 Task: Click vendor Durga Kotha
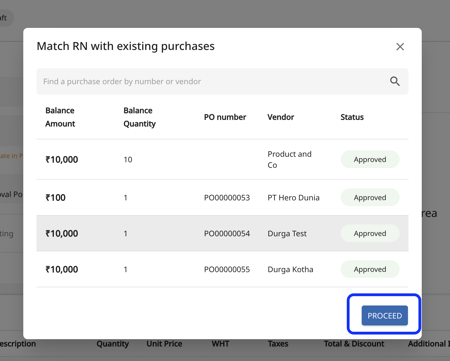pyautogui.click(x=290, y=269)
